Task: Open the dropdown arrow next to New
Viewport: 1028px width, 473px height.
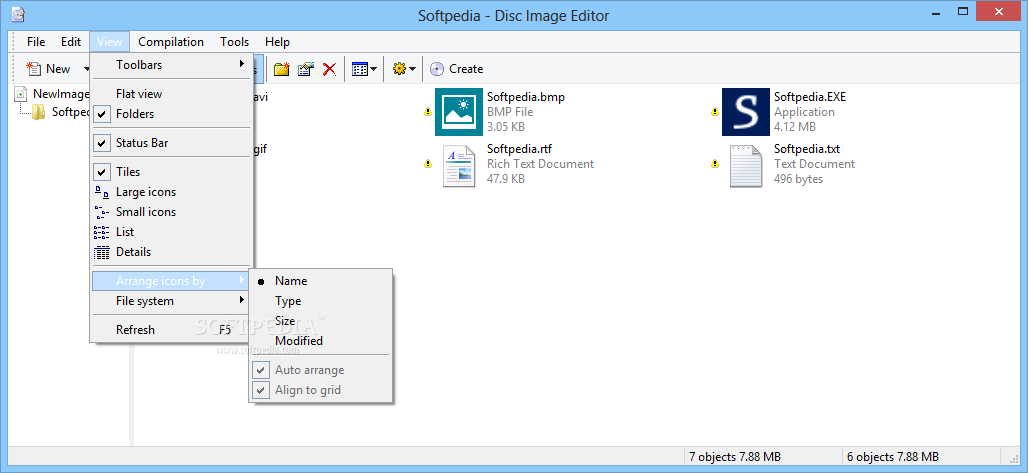Action: click(x=86, y=69)
